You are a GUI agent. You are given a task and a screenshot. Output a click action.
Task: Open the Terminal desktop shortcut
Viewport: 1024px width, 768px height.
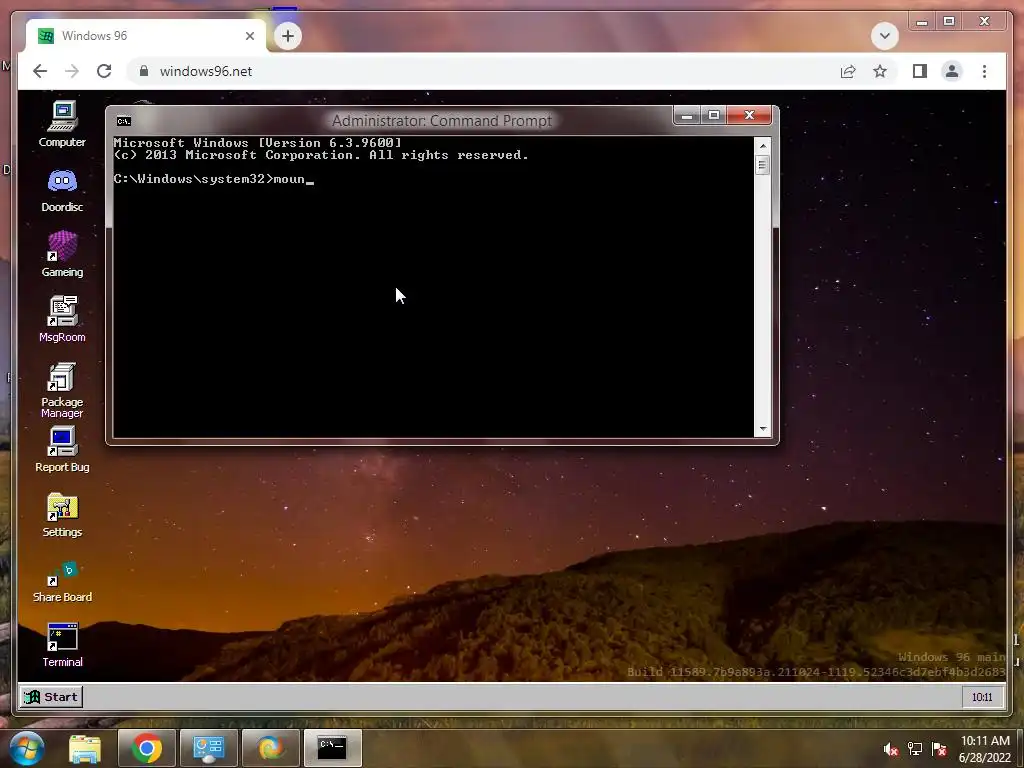pyautogui.click(x=62, y=645)
